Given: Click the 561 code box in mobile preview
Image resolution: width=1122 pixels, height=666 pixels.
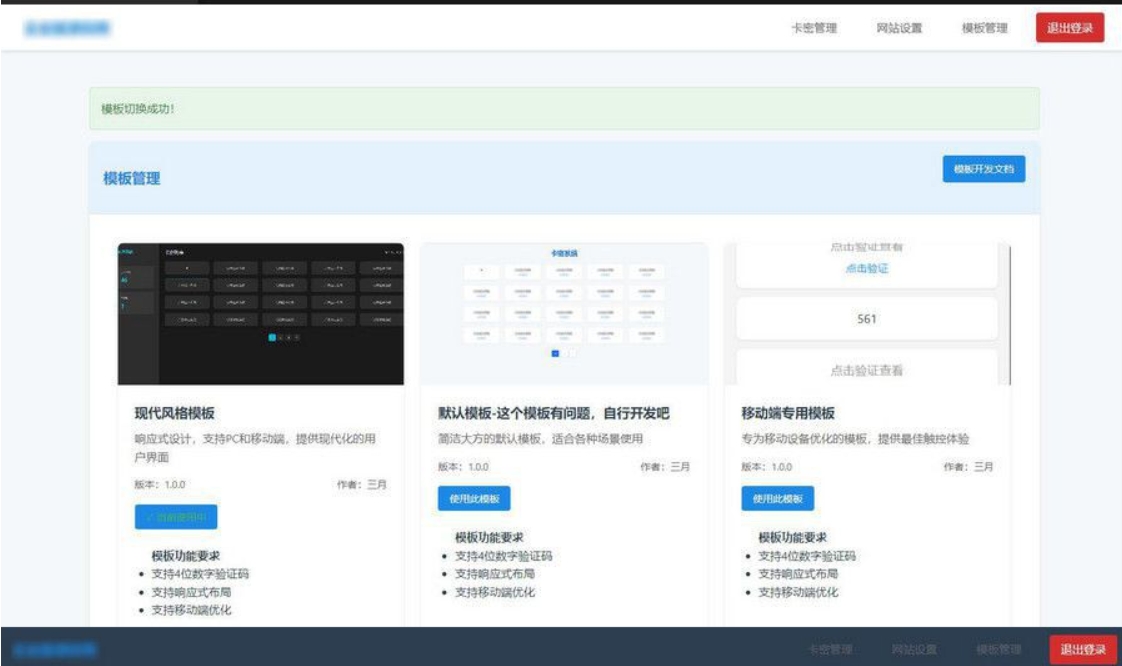Looking at the screenshot, I should 866,319.
